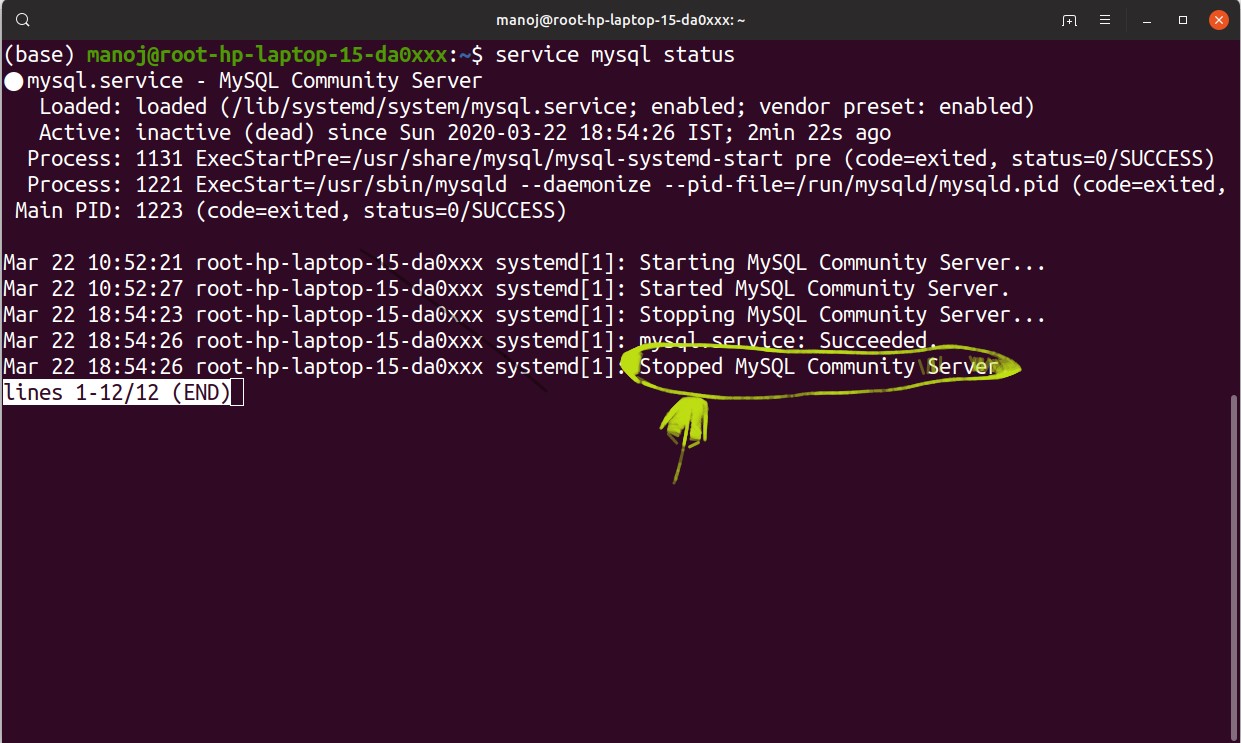
Task: Click the maximize window icon
Action: pyautogui.click(x=1181, y=19)
